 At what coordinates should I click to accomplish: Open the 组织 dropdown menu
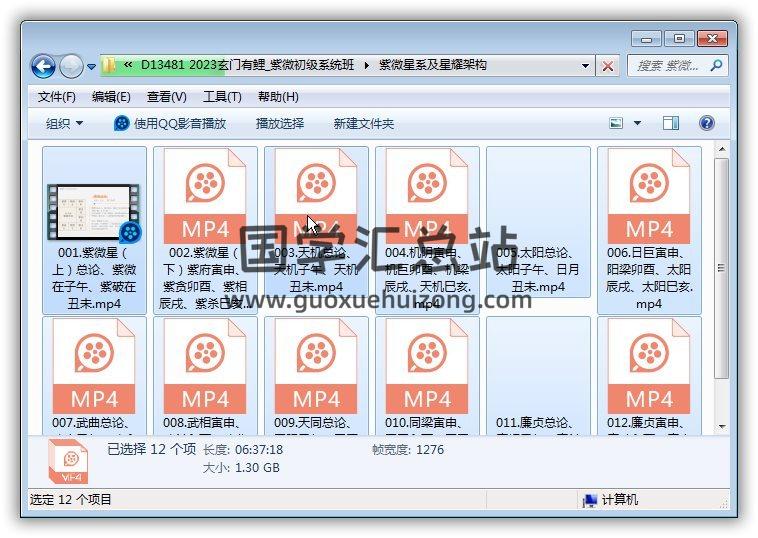[x=65, y=123]
